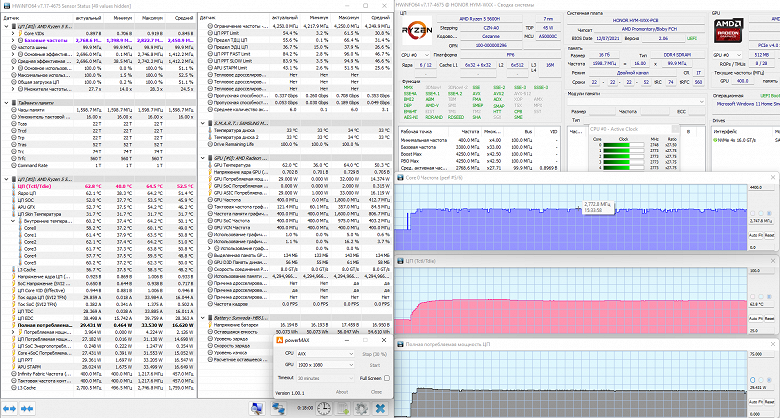Collapse the S.M.A.R.T. SAMSUNG group
Image resolution: width=780 pixels, height=418 pixels.
[203, 123]
